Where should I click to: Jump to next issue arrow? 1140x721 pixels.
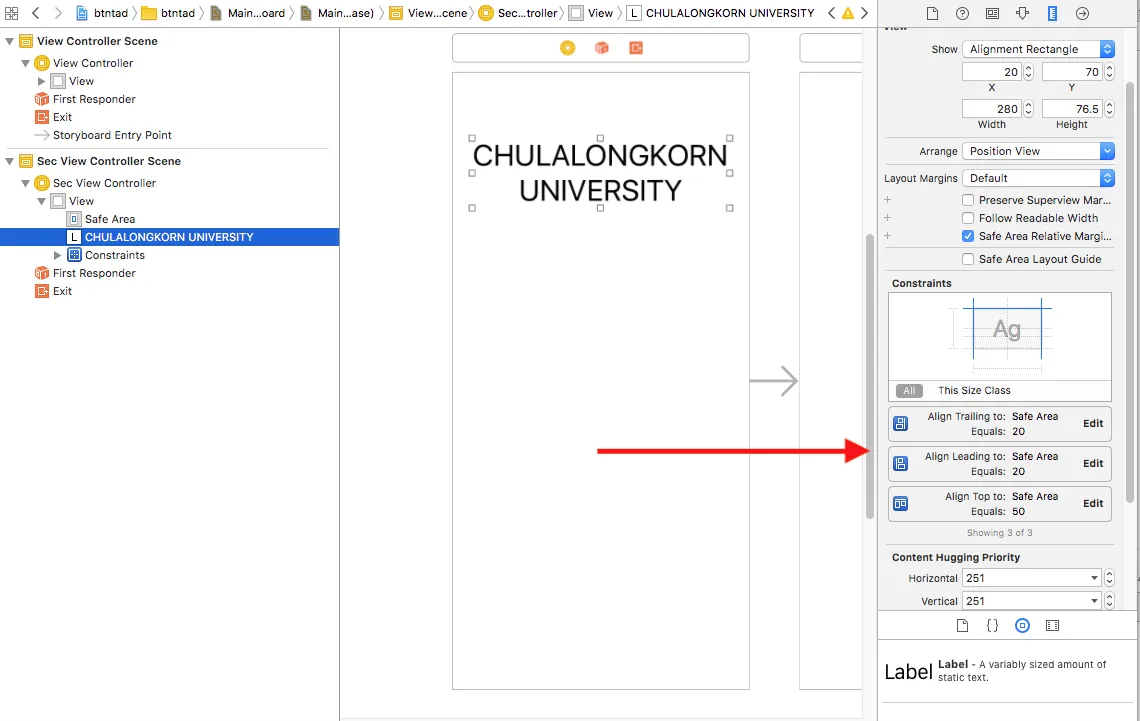click(864, 13)
